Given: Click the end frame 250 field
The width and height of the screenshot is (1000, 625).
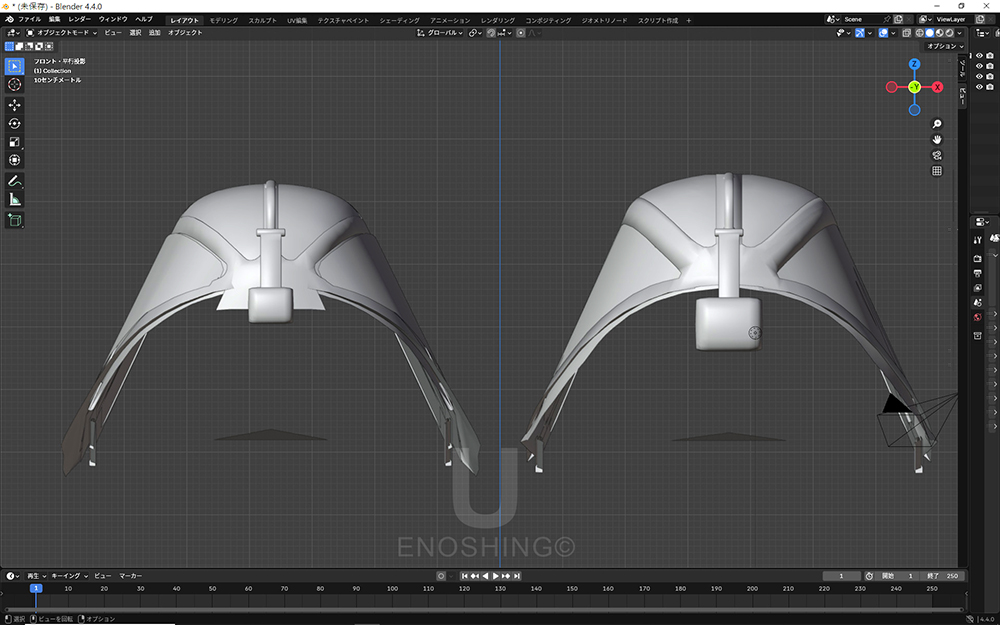Looking at the screenshot, I should pos(944,576).
